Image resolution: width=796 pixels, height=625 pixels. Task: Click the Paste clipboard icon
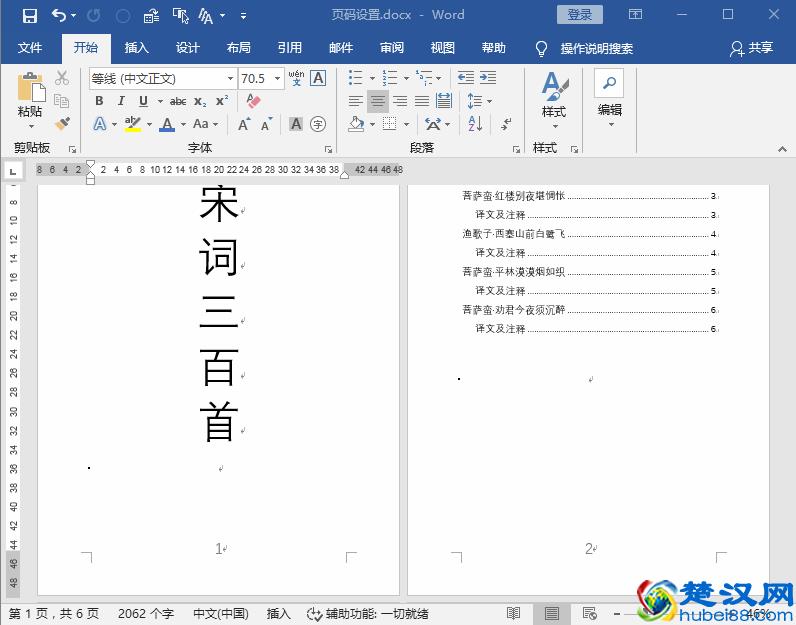pyautogui.click(x=31, y=87)
